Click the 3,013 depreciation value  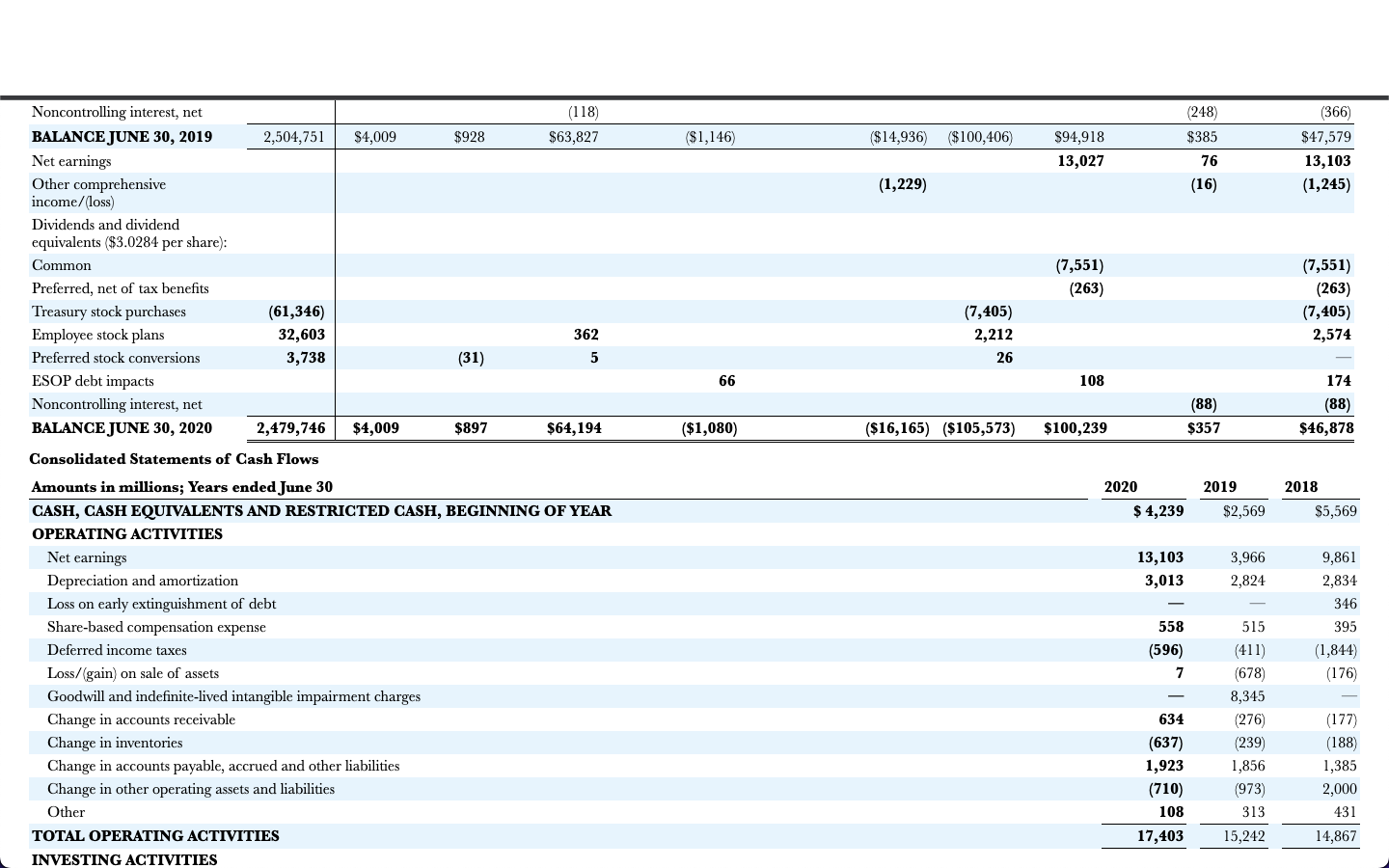click(1164, 581)
